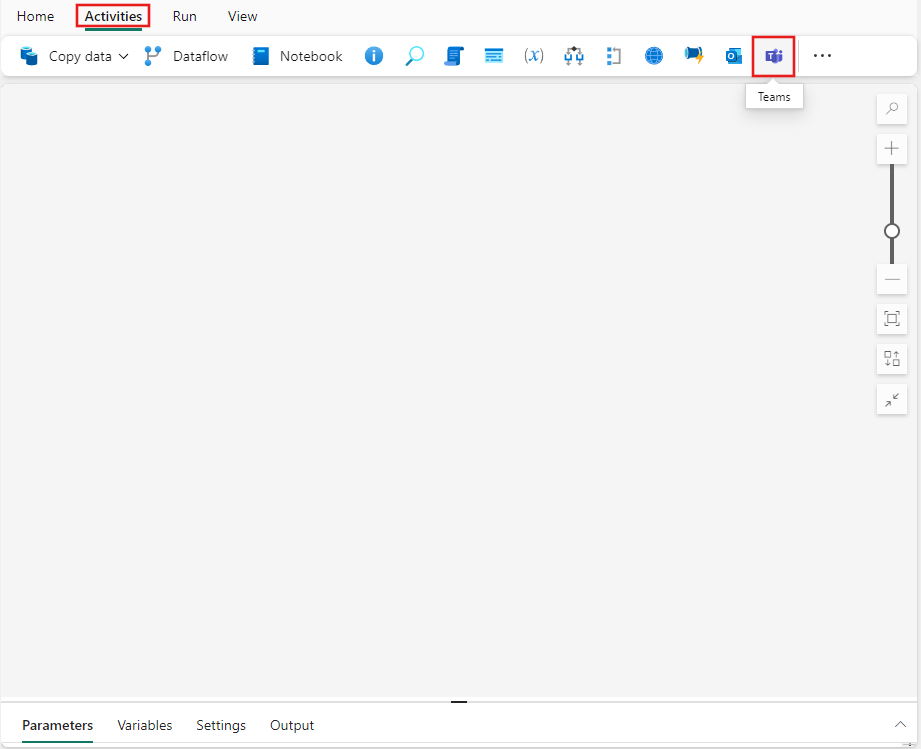921x749 pixels.
Task: Search the canvas with magnifier button
Action: pos(892,109)
